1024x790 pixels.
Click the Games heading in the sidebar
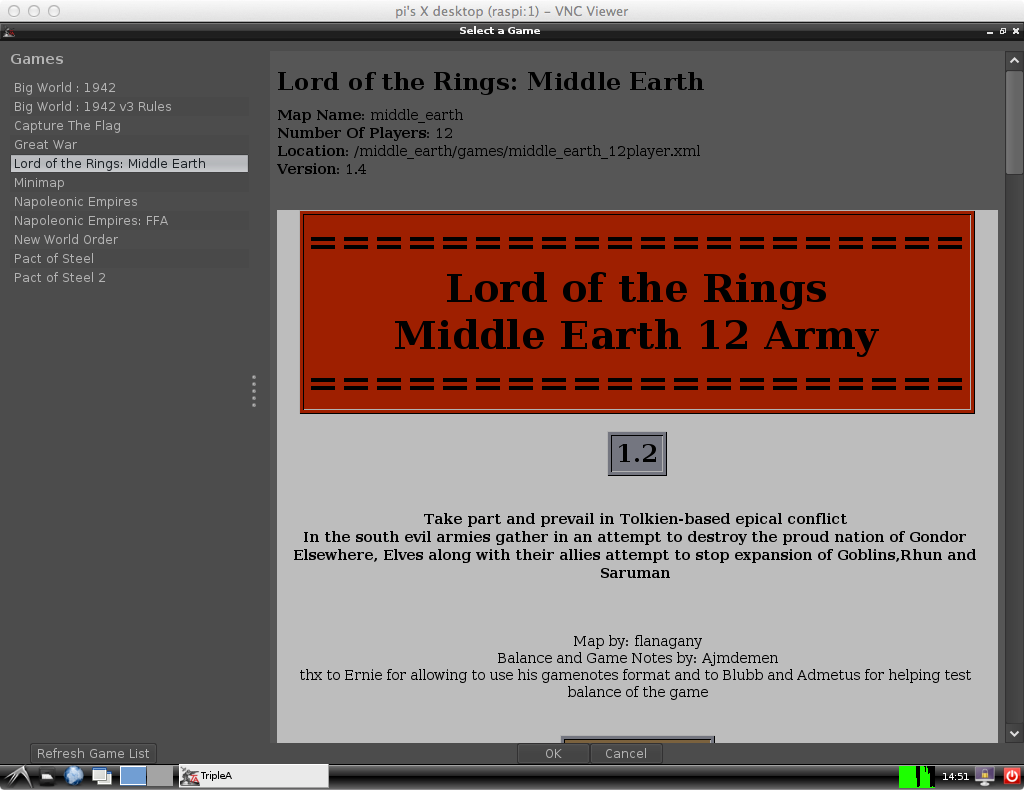click(37, 59)
